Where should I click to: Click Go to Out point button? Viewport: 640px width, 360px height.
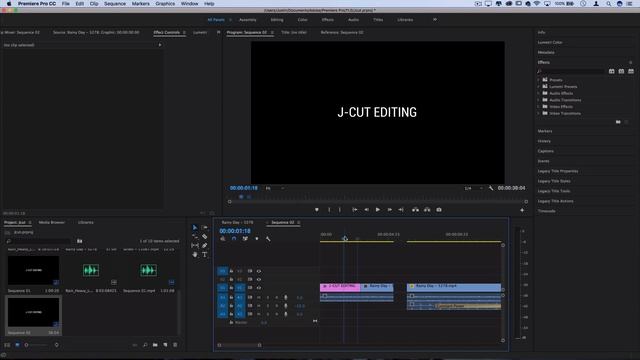coord(401,210)
